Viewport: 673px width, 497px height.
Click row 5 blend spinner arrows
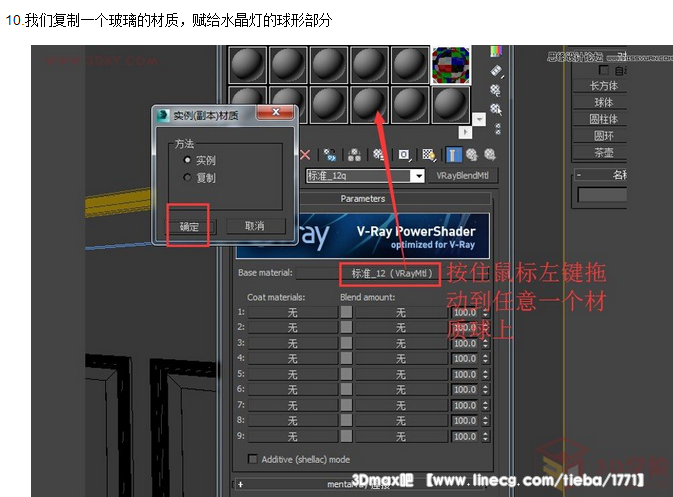[x=485, y=374]
